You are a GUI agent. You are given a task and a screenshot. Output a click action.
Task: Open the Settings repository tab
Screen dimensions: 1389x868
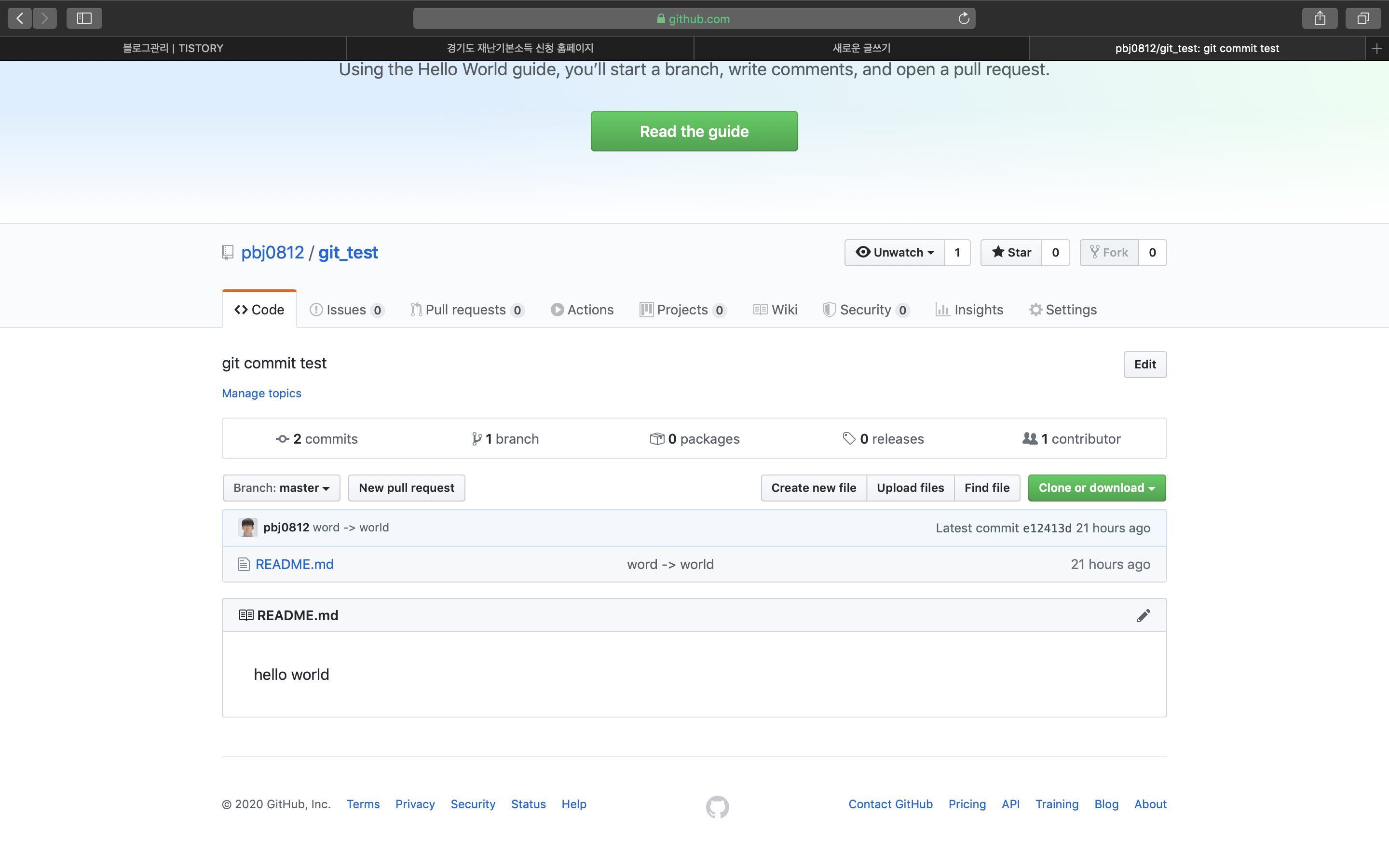[x=1062, y=310]
